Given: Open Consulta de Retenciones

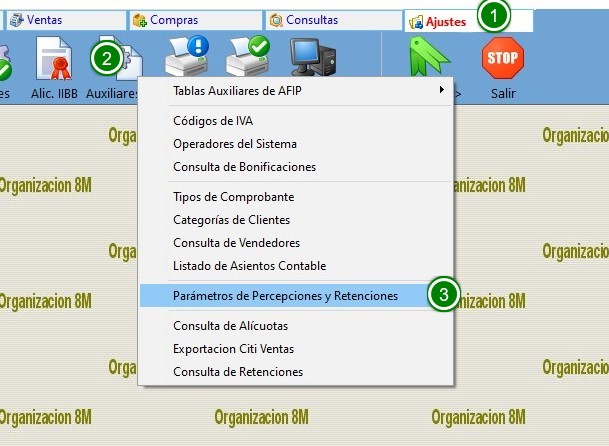Looking at the screenshot, I should tap(296, 371).
